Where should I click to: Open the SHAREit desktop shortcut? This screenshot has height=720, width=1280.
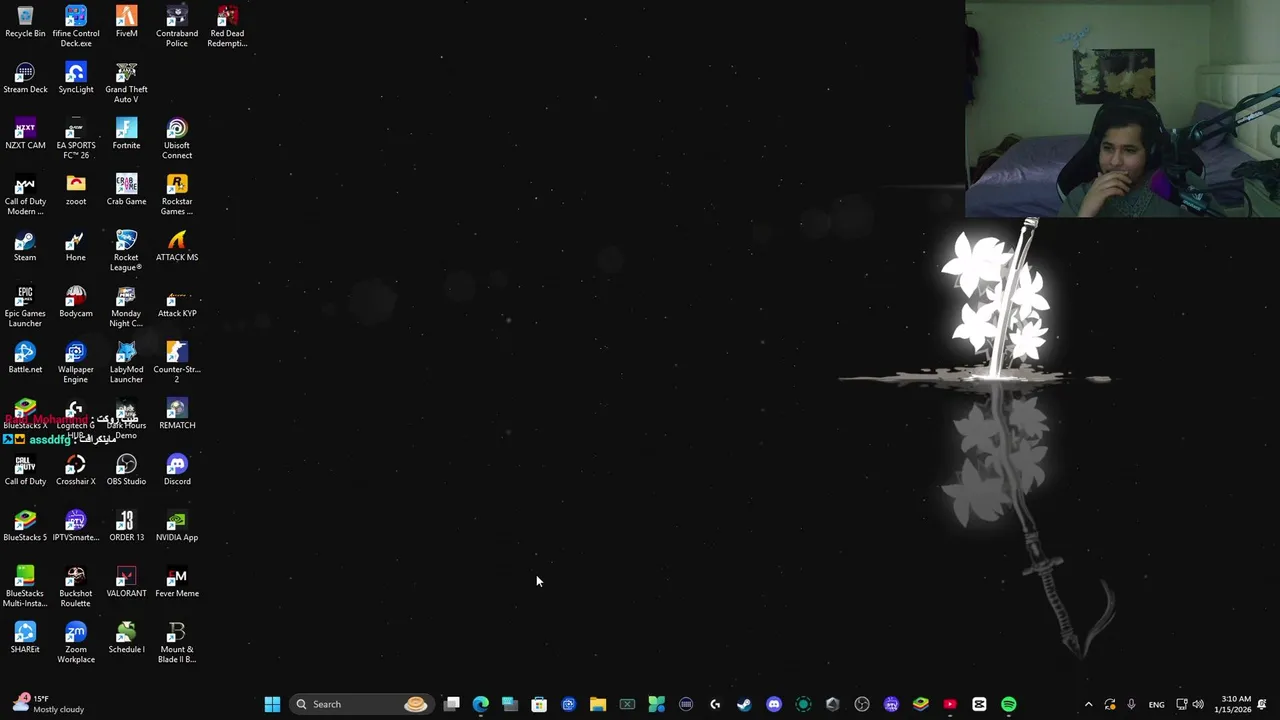tap(25, 638)
